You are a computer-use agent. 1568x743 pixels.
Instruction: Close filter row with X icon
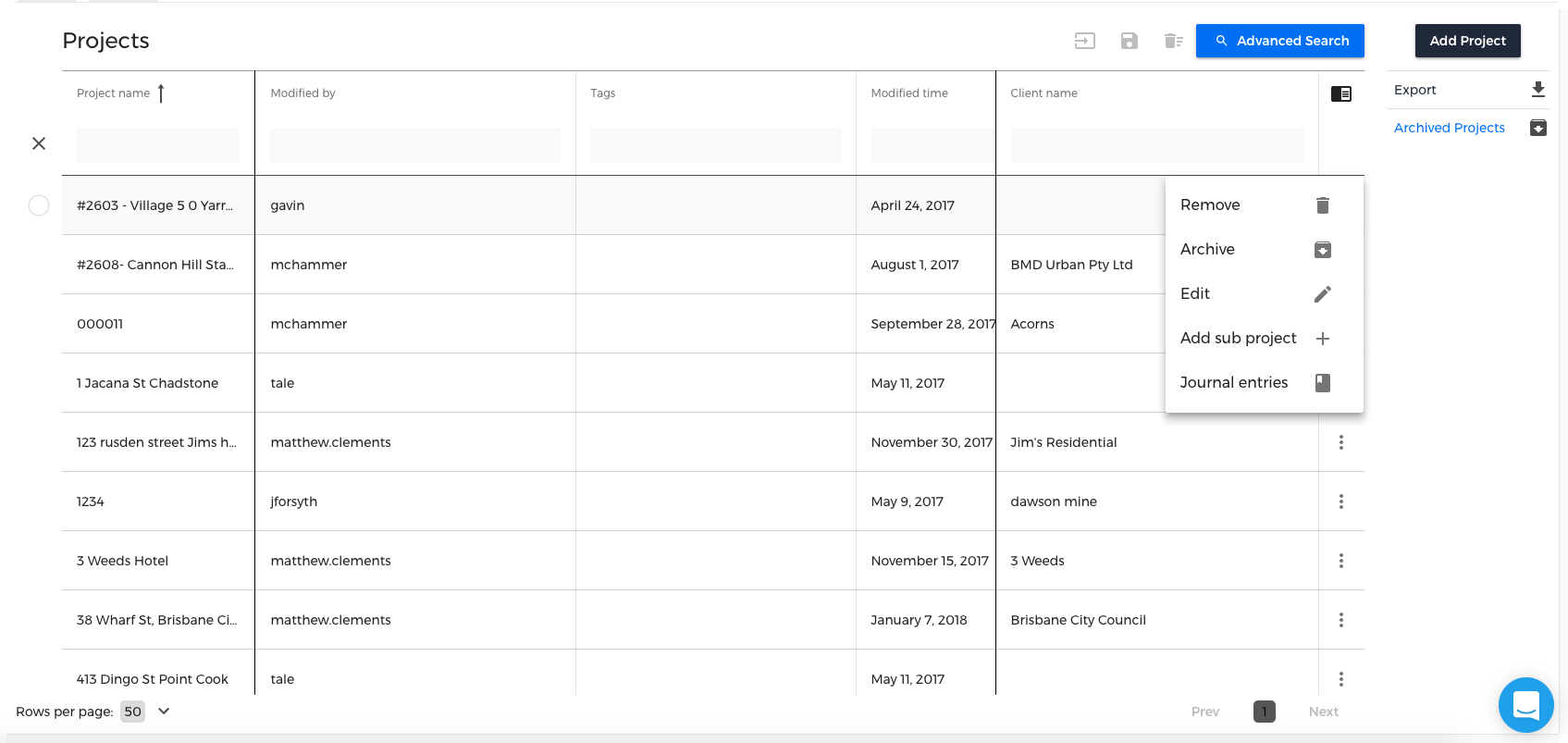39,143
